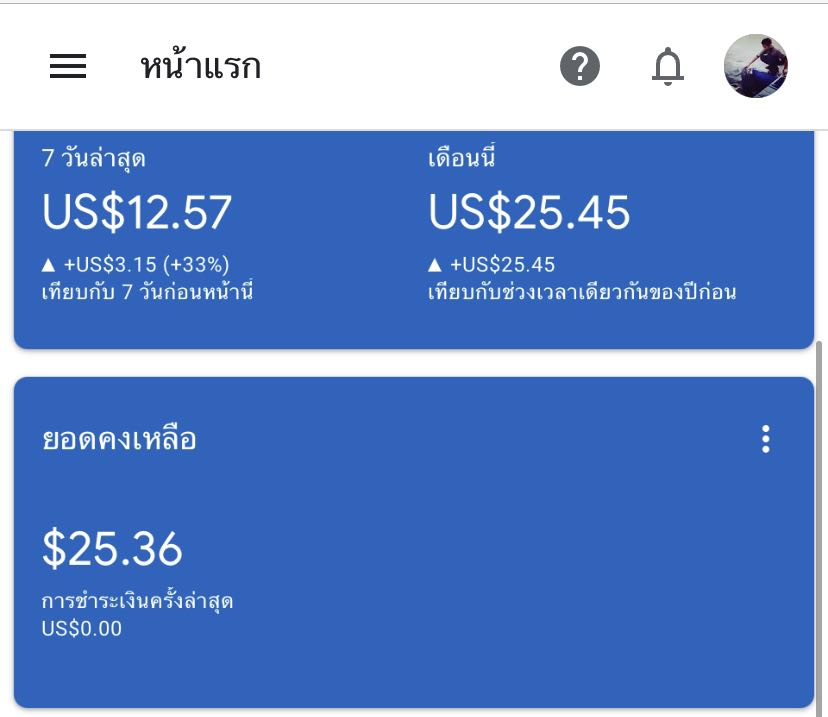Click the เดือนนี้ label
Screen dimensions: 828x717
[462, 157]
